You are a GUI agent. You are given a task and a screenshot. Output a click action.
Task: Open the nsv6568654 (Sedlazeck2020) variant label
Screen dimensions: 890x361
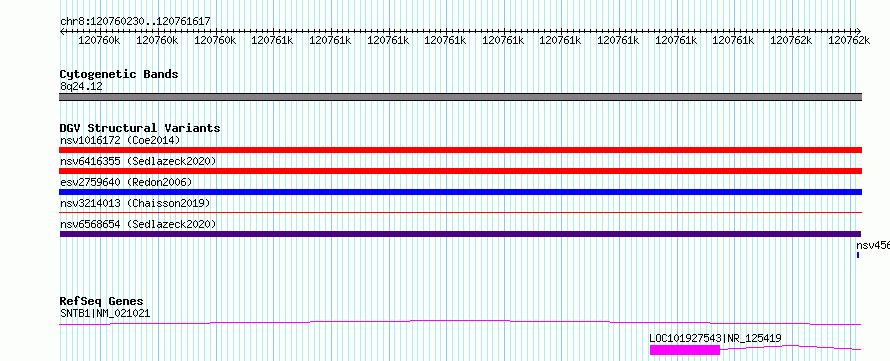[138, 224]
